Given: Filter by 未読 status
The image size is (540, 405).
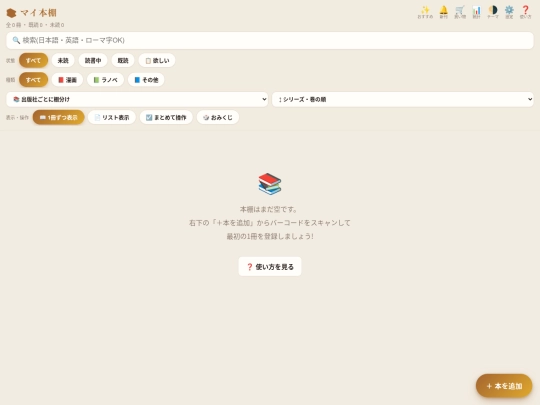Looking at the screenshot, I should click(x=63, y=60).
